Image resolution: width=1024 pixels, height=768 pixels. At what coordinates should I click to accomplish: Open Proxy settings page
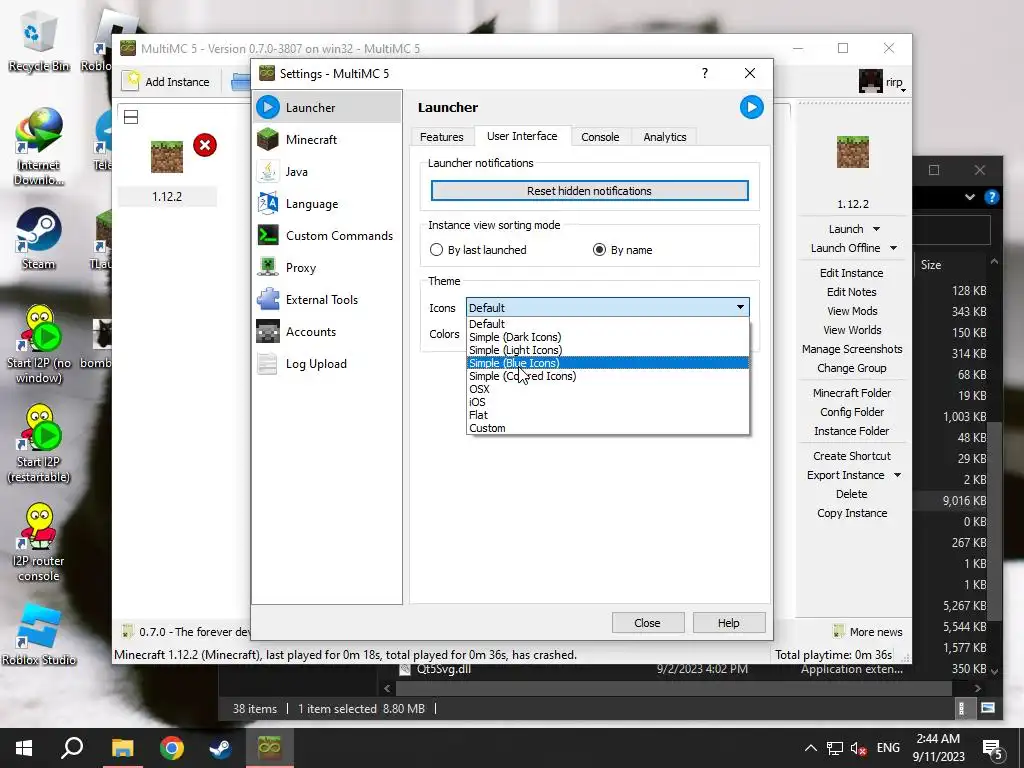tap(327, 268)
